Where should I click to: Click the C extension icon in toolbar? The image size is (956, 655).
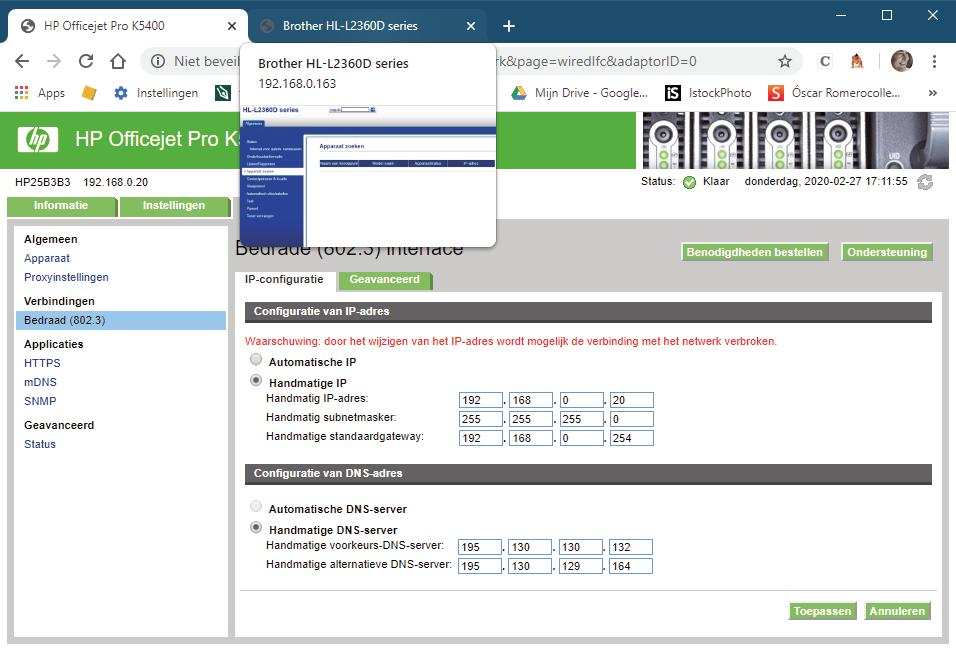point(825,61)
